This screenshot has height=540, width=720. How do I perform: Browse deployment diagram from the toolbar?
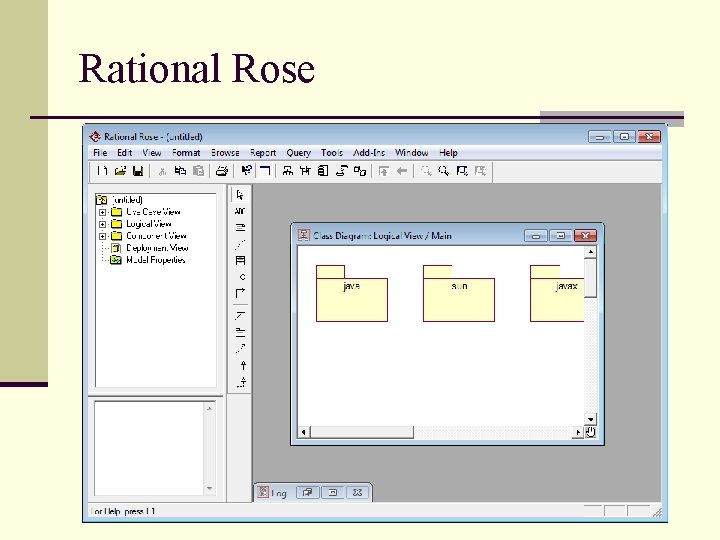pos(360,171)
